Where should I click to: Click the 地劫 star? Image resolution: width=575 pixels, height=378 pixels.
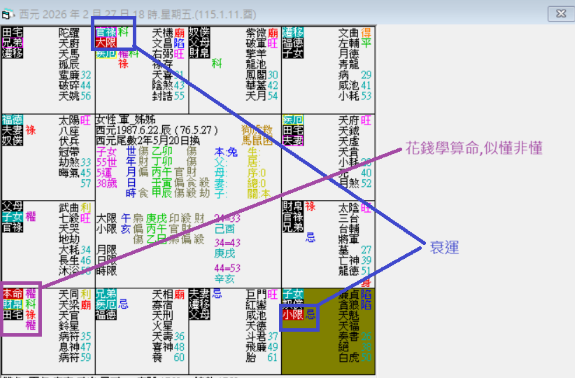coord(69,239)
